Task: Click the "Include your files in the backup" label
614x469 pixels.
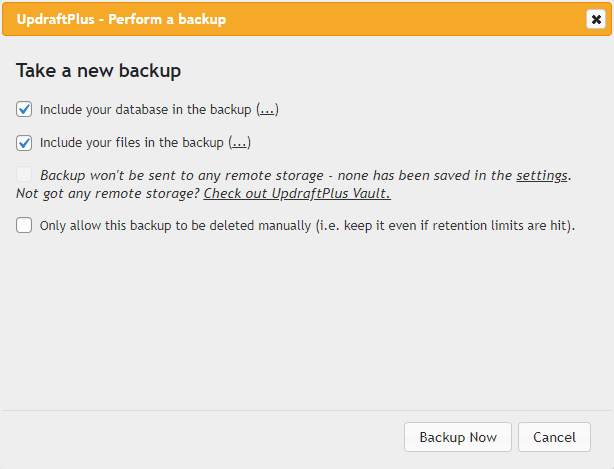Action: [132, 142]
